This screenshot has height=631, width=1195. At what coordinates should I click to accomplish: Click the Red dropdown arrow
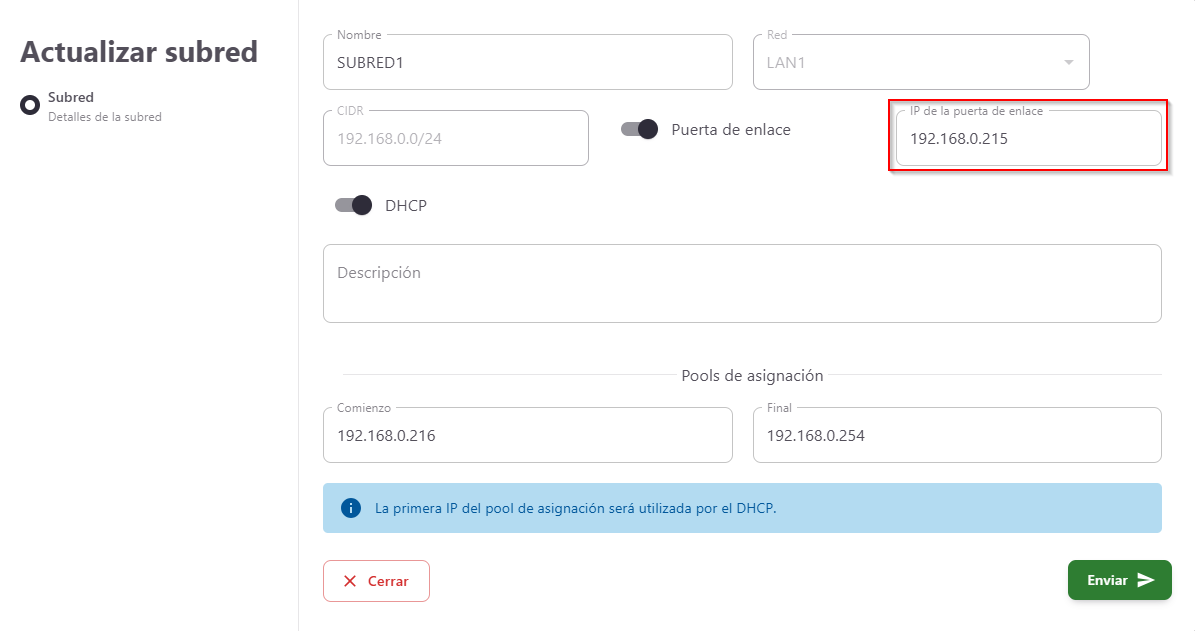(1068, 62)
